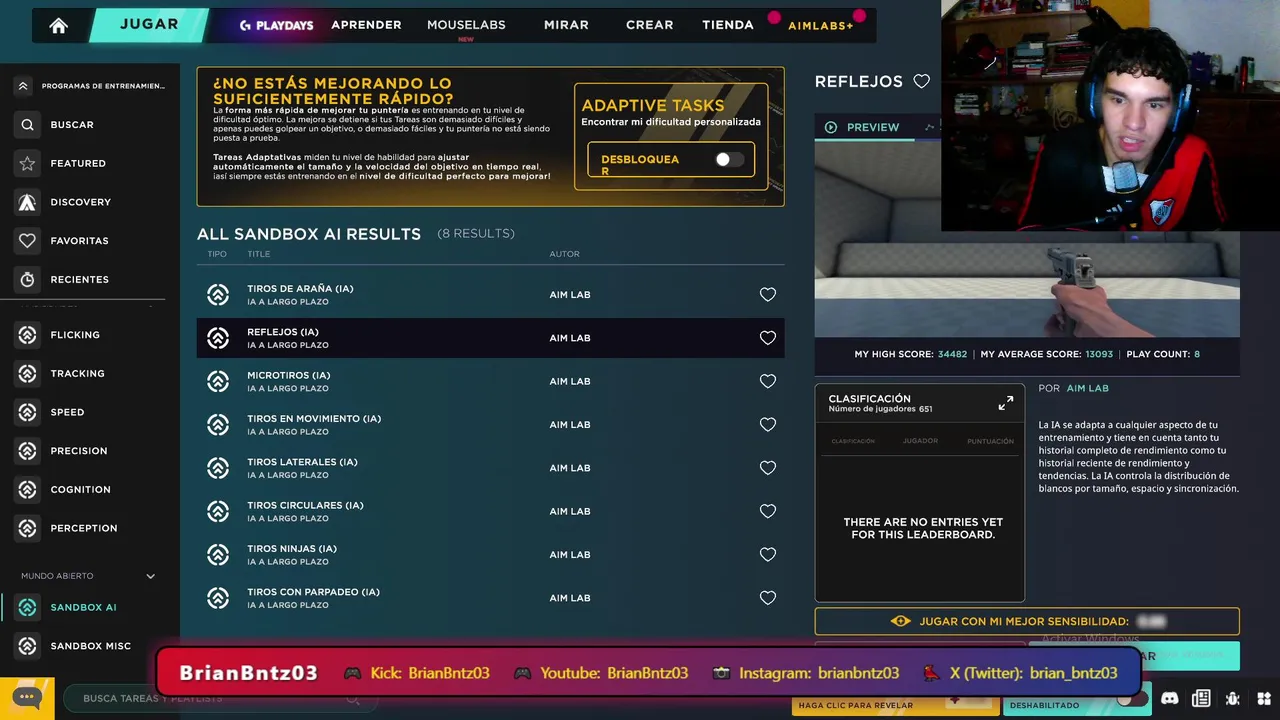Select the Tiros con Parpadeo (IA) task

pos(490,598)
